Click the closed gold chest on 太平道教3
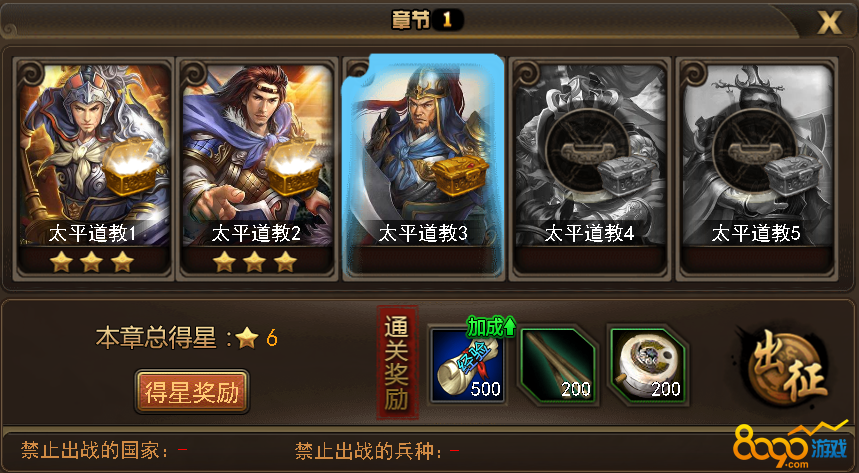 460,175
